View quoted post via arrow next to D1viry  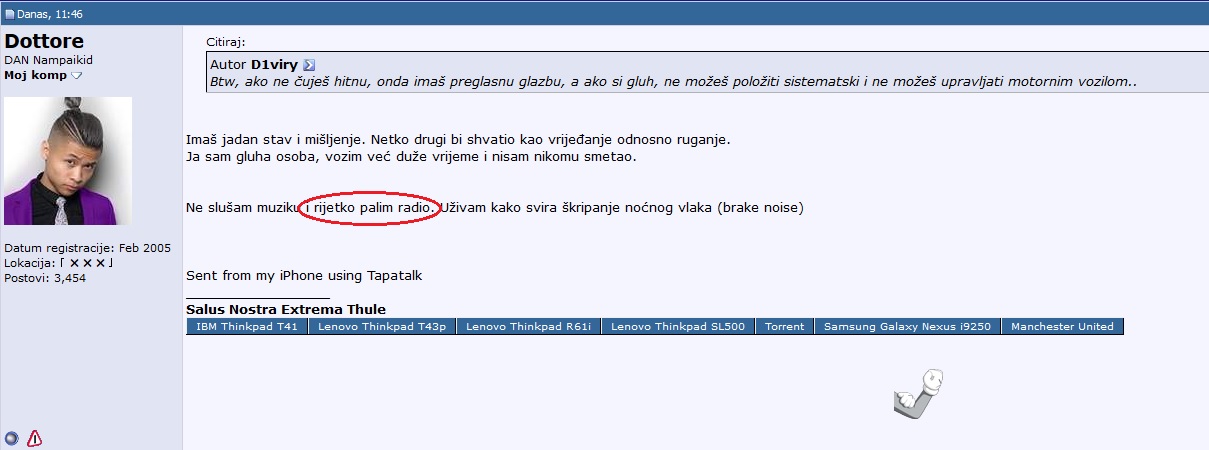pos(309,65)
